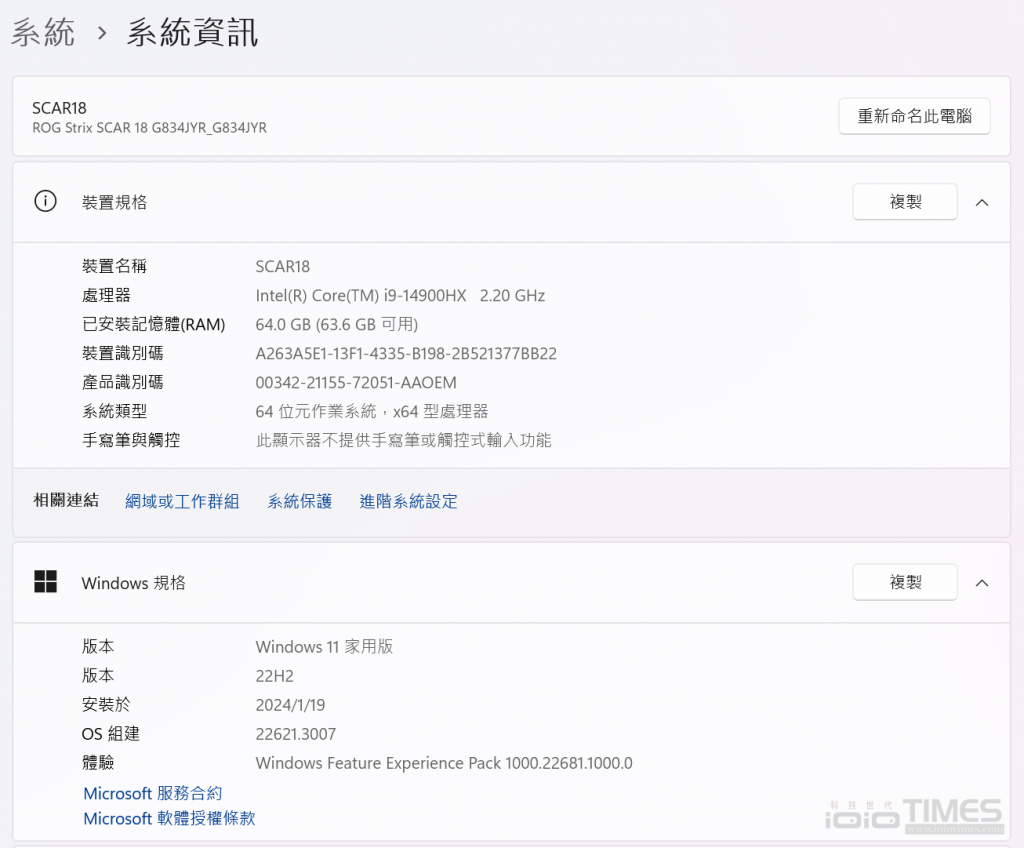
Task: Select OS build 22621.3007
Action: pos(296,734)
